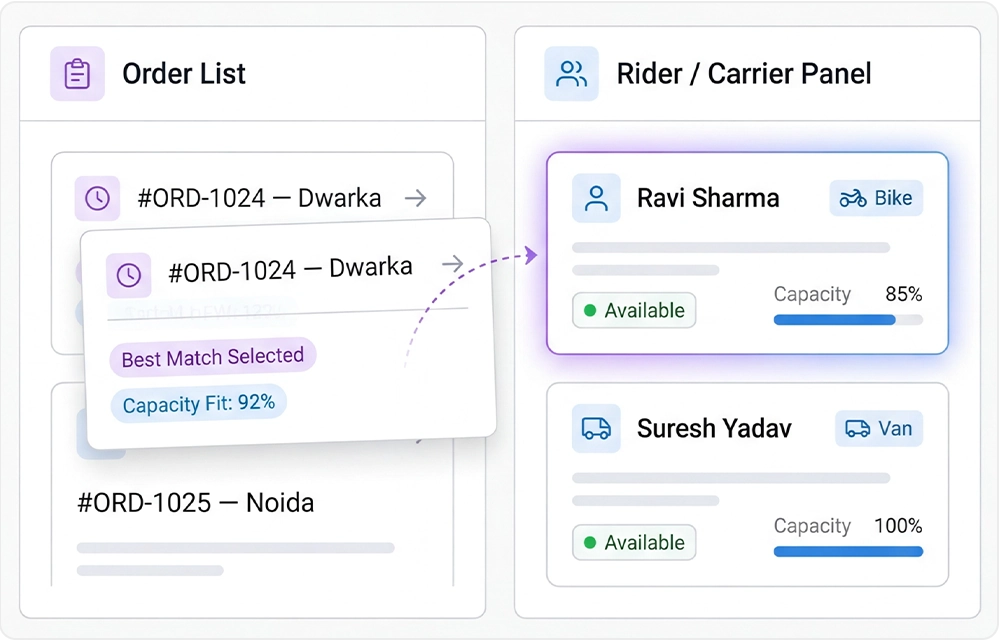
Task: Click the clock icon on the background ORD-1024 card
Action: [97, 198]
